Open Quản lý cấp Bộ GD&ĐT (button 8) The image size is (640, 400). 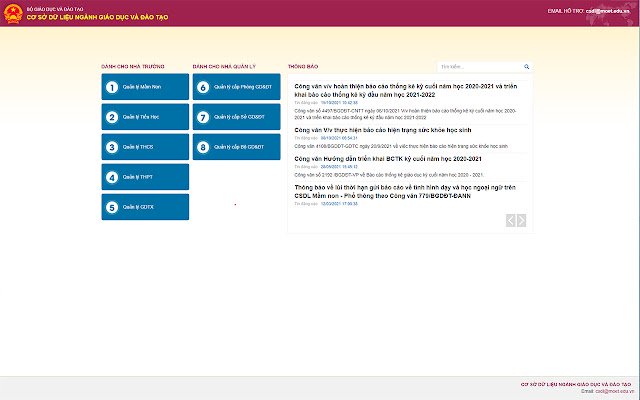pos(236,147)
